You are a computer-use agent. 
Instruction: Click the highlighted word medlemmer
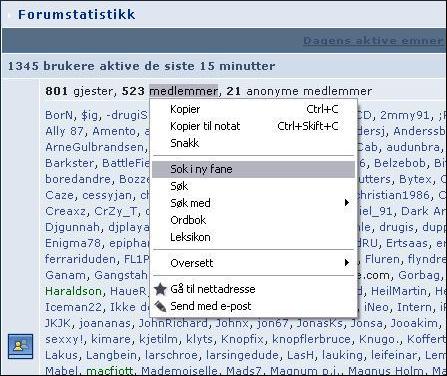click(184, 91)
